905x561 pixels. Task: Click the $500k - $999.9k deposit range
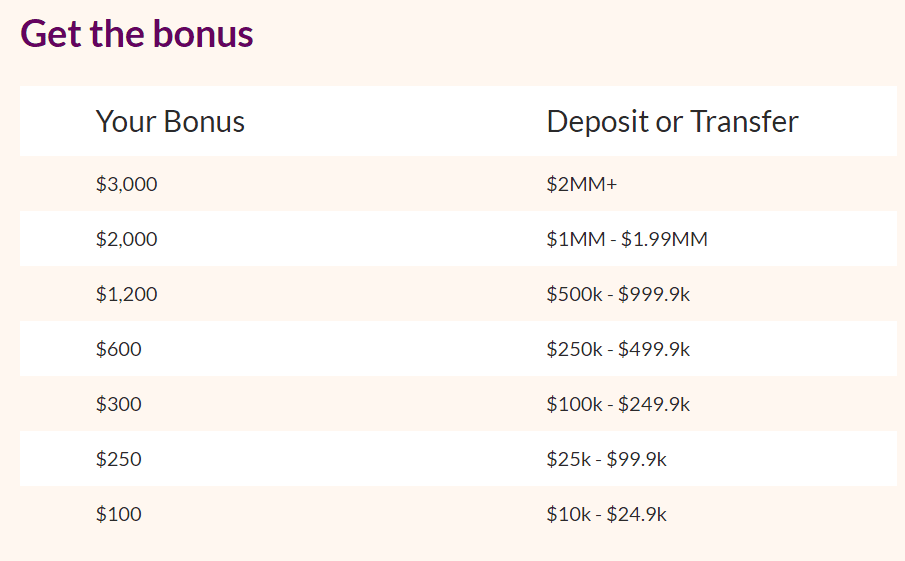pyautogui.click(x=618, y=294)
